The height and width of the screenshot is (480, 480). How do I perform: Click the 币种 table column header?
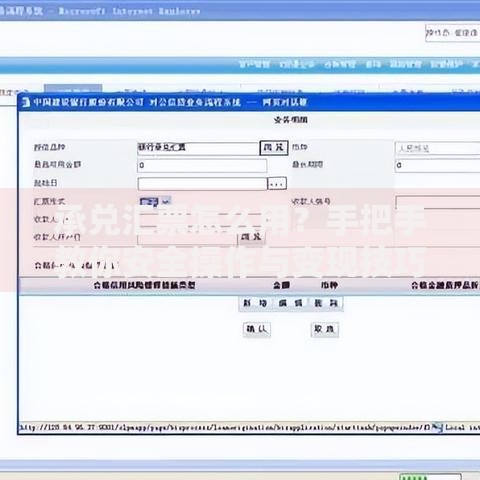(x=330, y=285)
